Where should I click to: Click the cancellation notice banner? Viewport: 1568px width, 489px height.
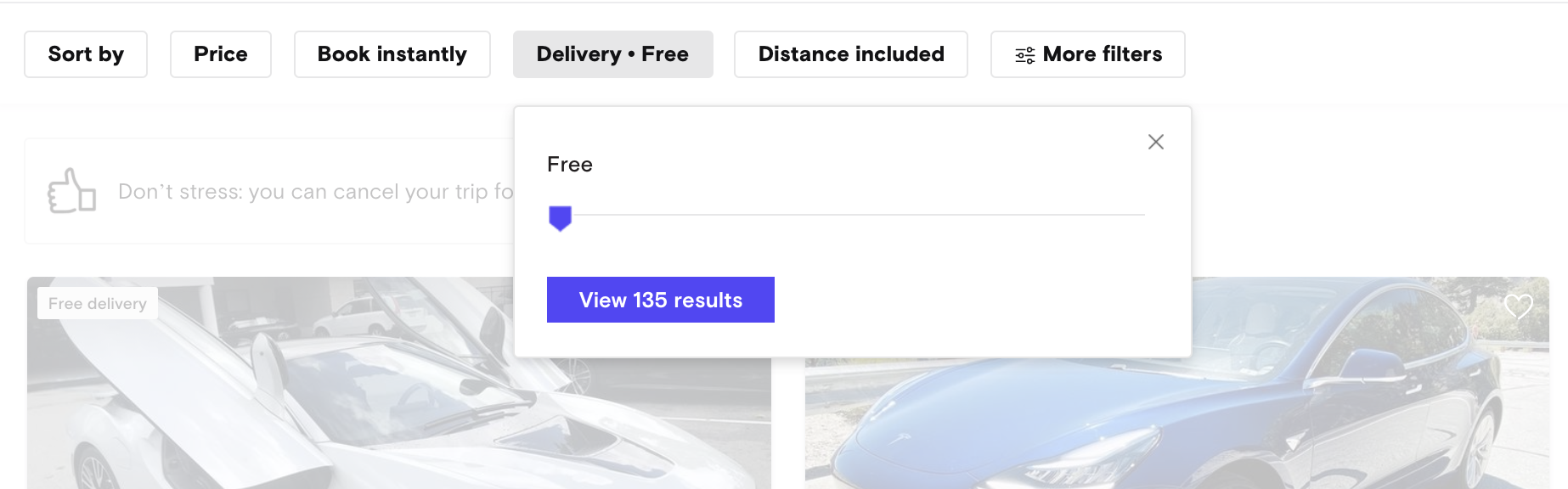(x=297, y=191)
